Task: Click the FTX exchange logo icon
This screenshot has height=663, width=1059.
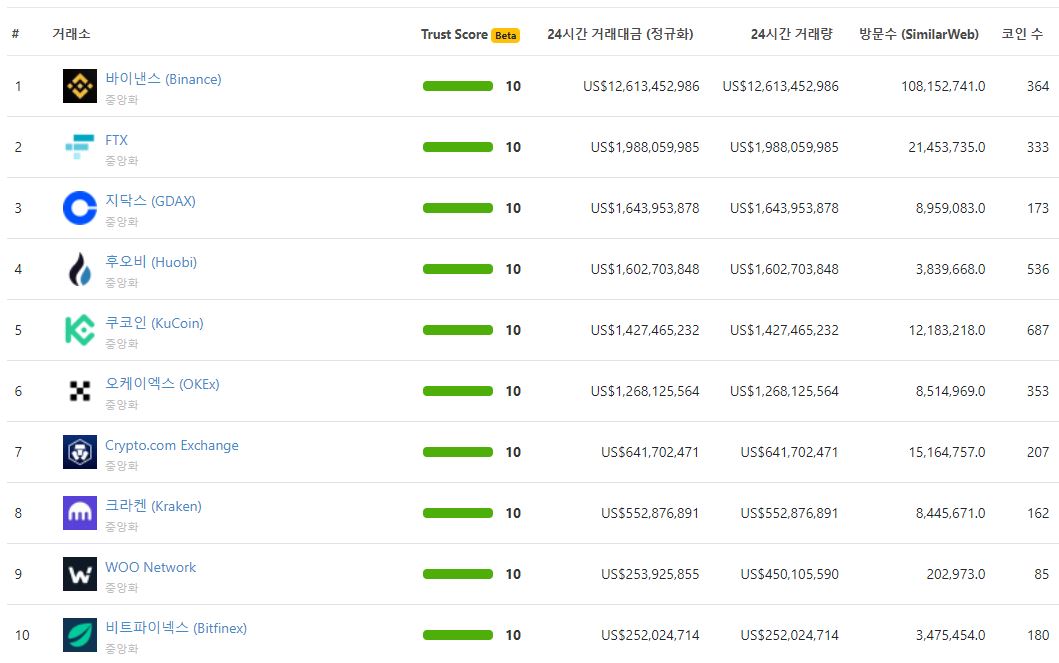Action: tap(80, 147)
